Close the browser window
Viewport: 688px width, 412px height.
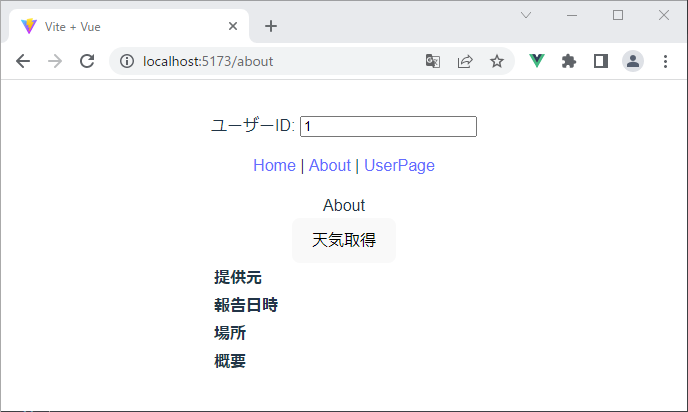(x=664, y=15)
